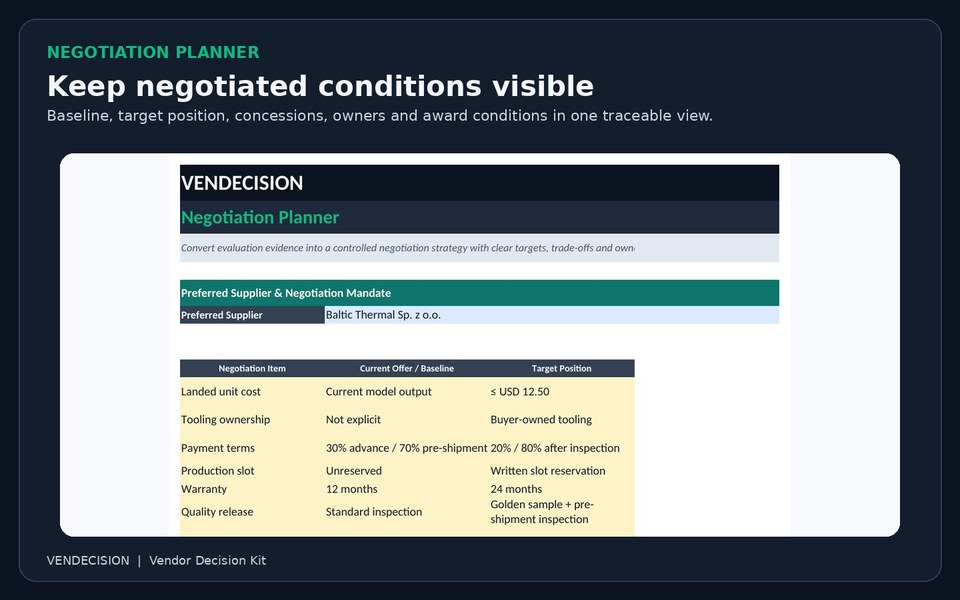Select the Current Offer / Baseline column header
This screenshot has height=600, width=960.
[x=407, y=368]
